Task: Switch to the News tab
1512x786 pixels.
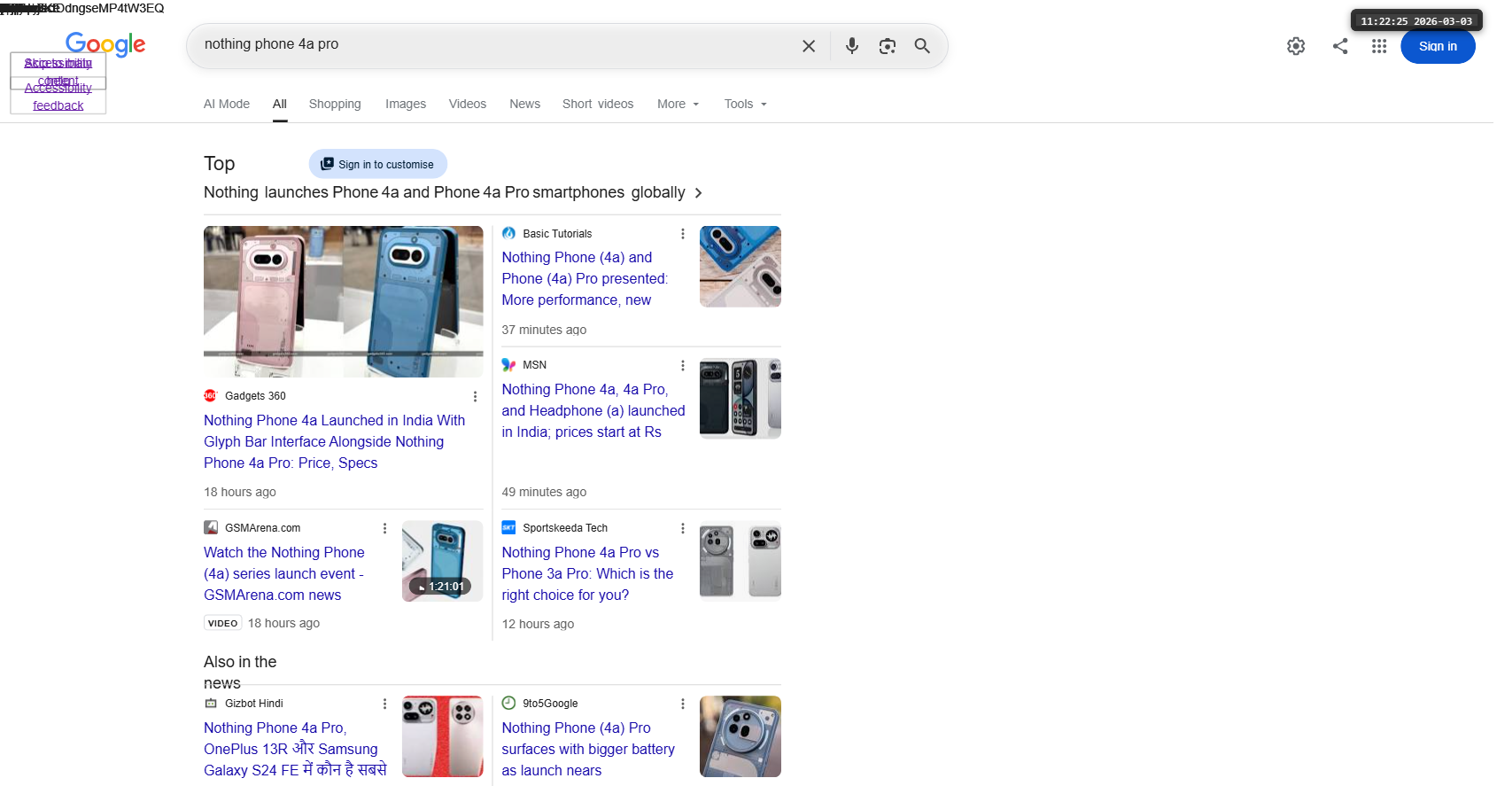Action: pyautogui.click(x=525, y=105)
